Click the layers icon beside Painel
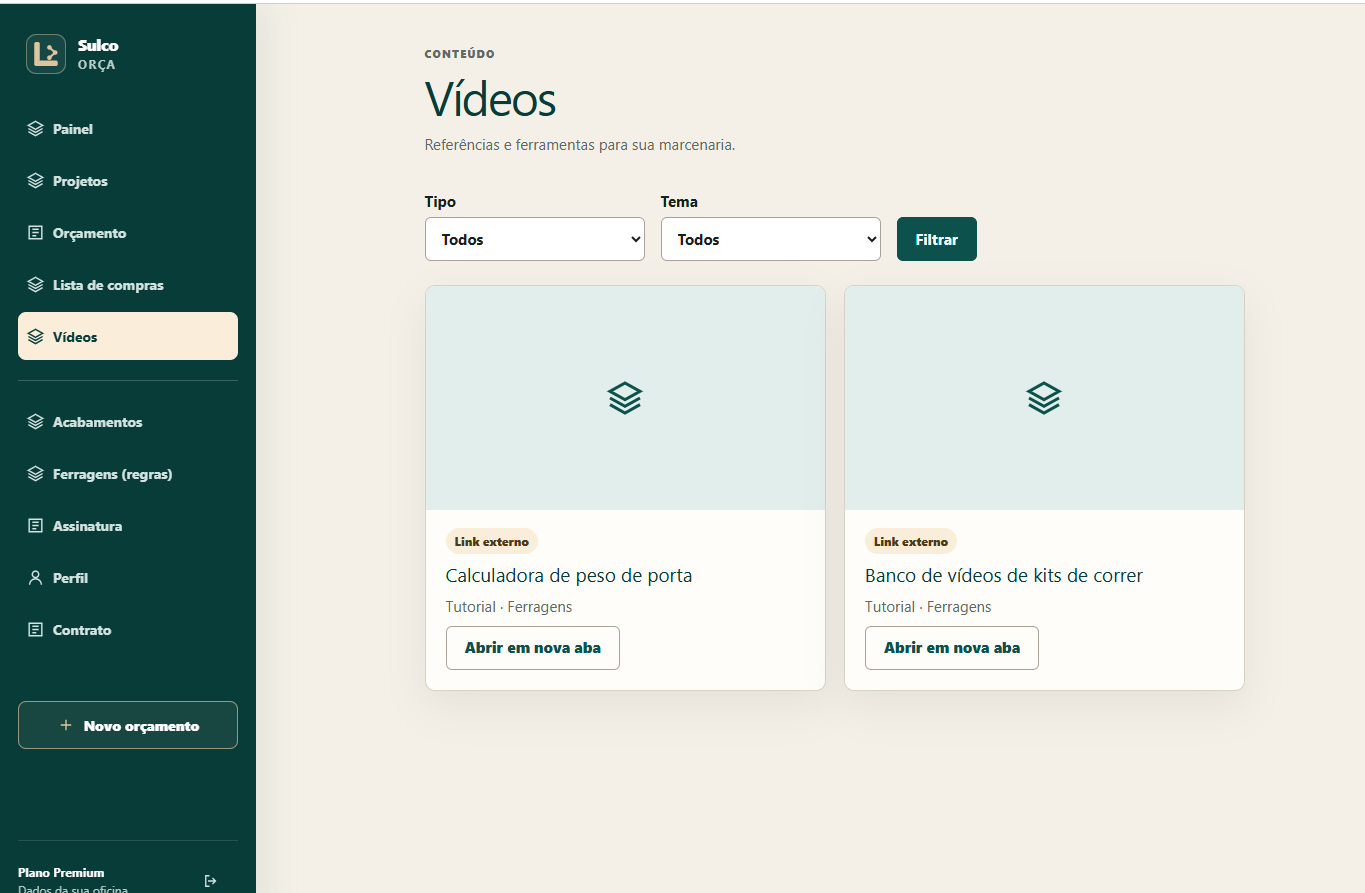 (36, 129)
